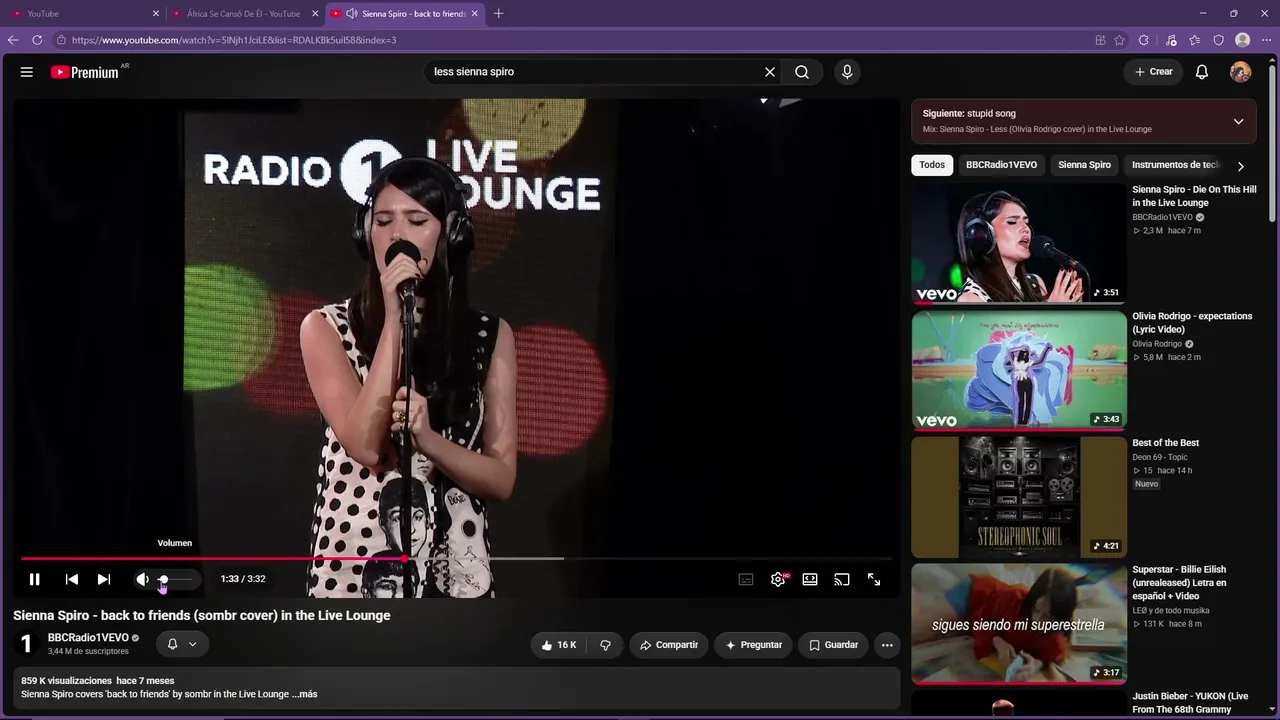The image size is (1280, 720).
Task: Switch to África Se Cansó De Él tab
Action: tap(243, 14)
